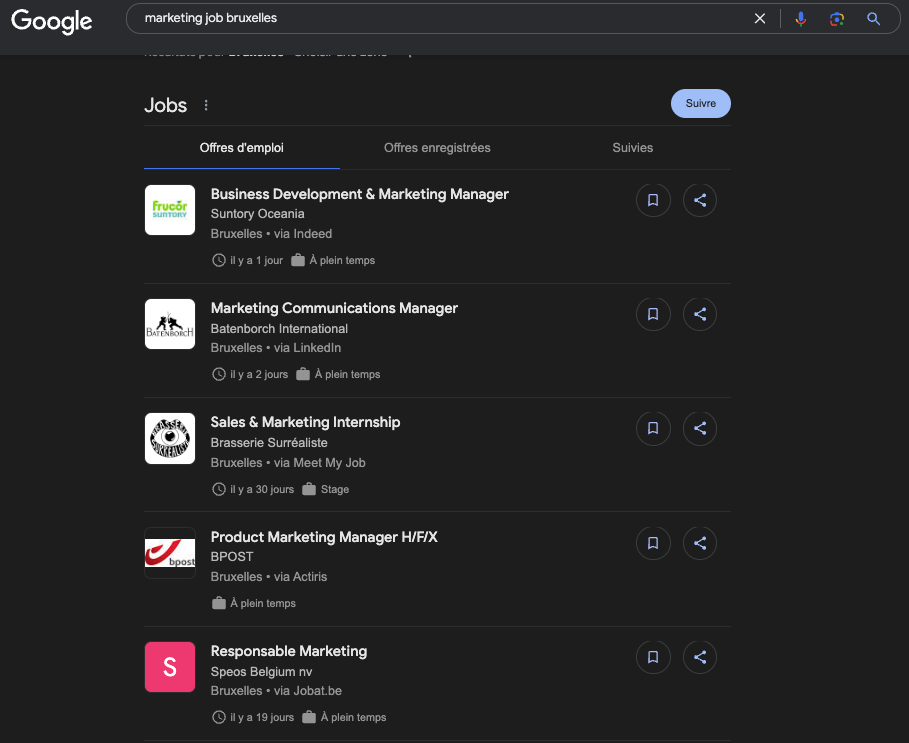Click Bruxelles • via Indeed text

[x=271, y=234]
